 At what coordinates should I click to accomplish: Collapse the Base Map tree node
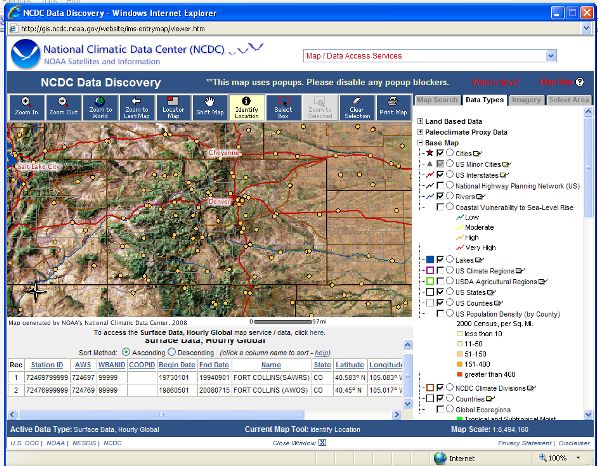click(x=420, y=143)
